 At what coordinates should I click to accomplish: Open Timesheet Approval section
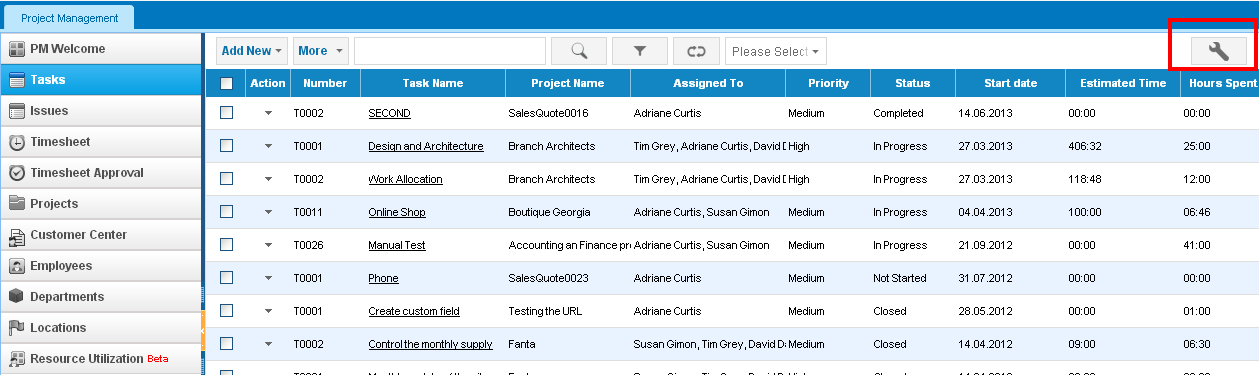[x=102, y=173]
